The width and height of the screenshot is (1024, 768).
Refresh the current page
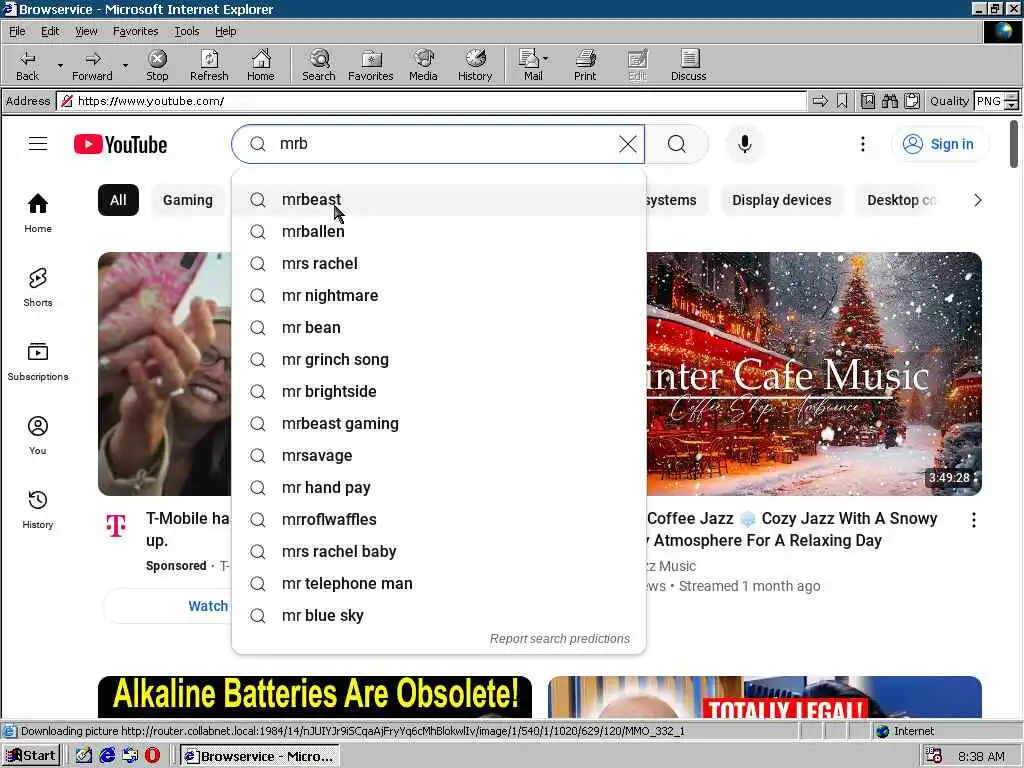[209, 65]
